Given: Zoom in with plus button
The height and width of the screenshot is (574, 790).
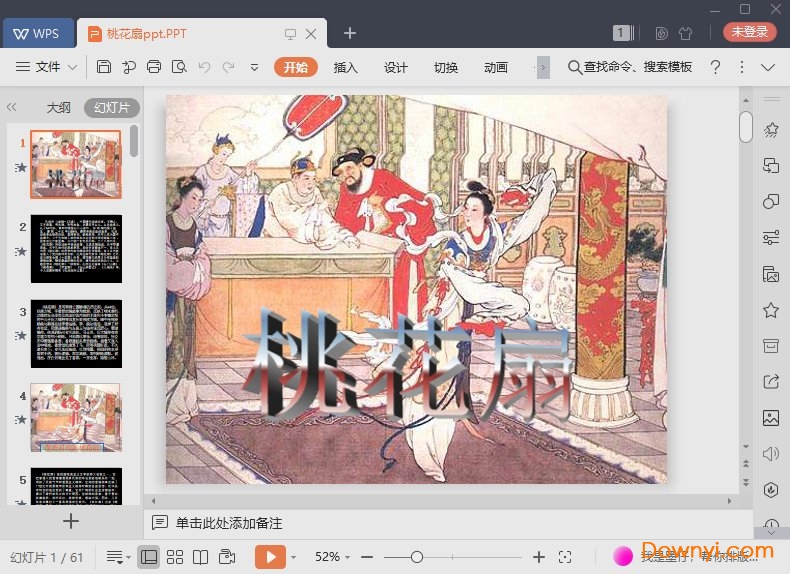Looking at the screenshot, I should click(x=539, y=557).
